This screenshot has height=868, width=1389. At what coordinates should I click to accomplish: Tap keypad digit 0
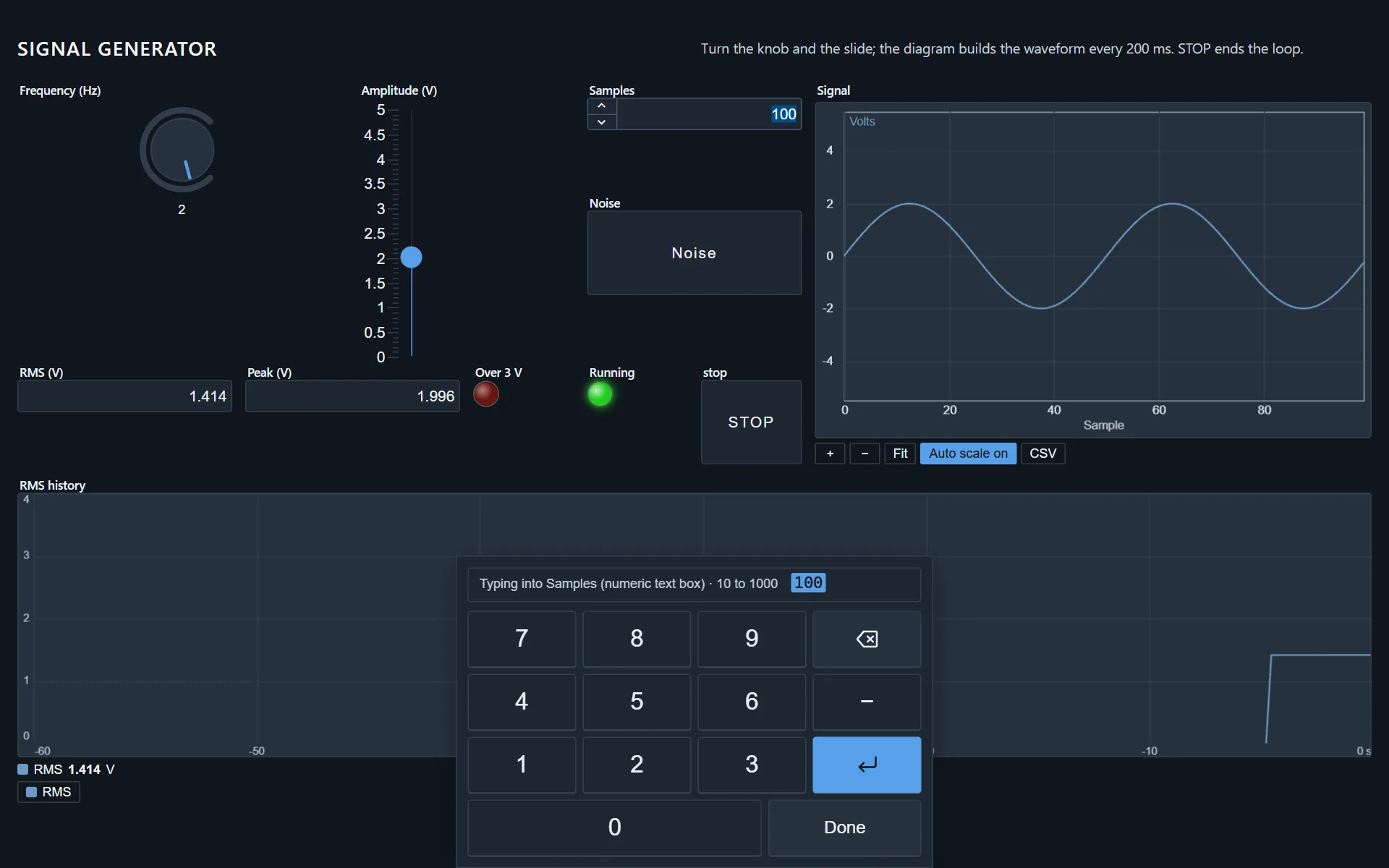pos(614,827)
